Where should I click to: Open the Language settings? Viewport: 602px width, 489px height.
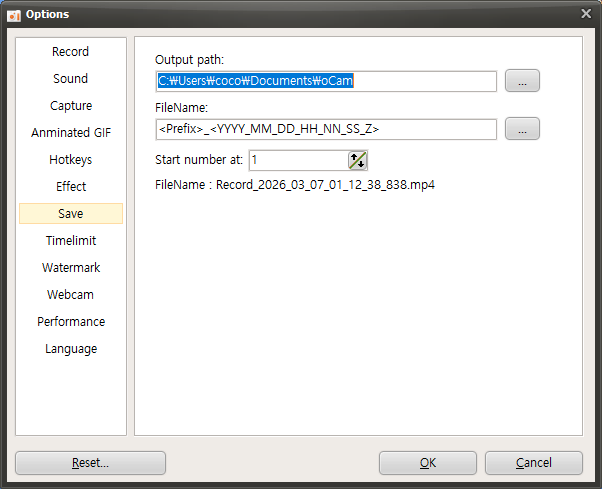pyautogui.click(x=71, y=349)
